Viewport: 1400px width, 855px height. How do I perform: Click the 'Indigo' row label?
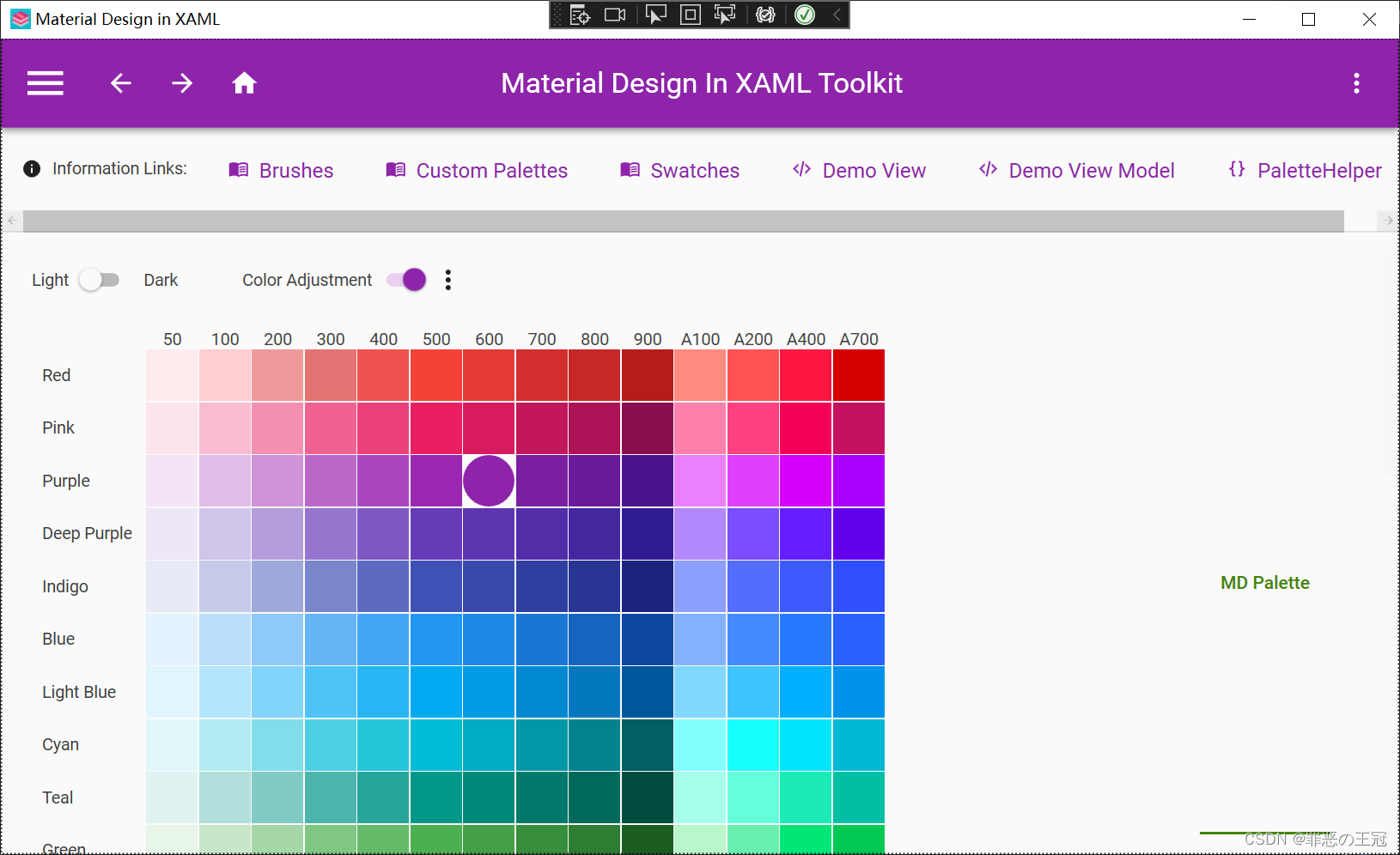pos(65,586)
